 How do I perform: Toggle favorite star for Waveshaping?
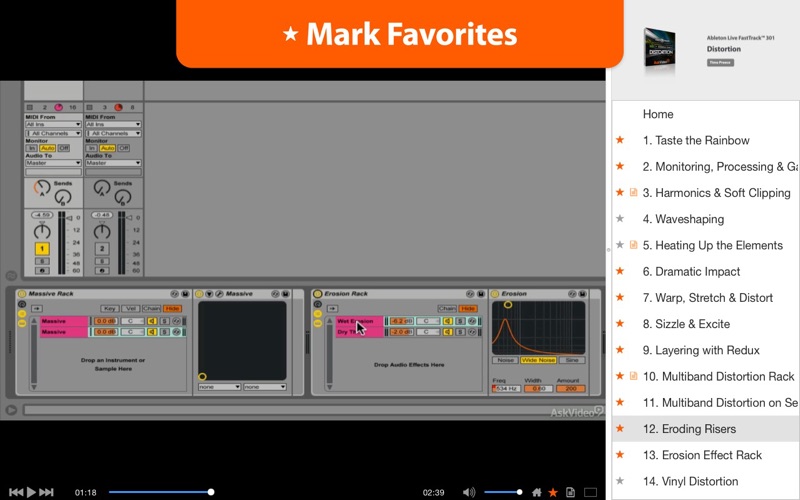pyautogui.click(x=620, y=218)
